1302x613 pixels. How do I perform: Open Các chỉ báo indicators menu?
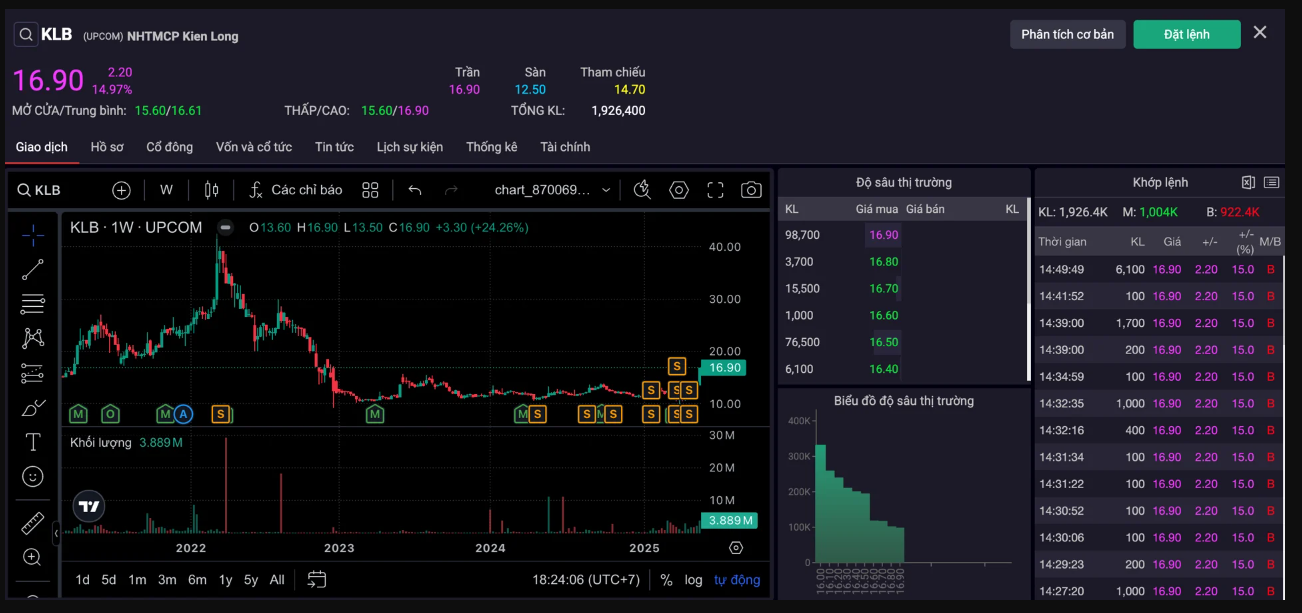pos(295,190)
